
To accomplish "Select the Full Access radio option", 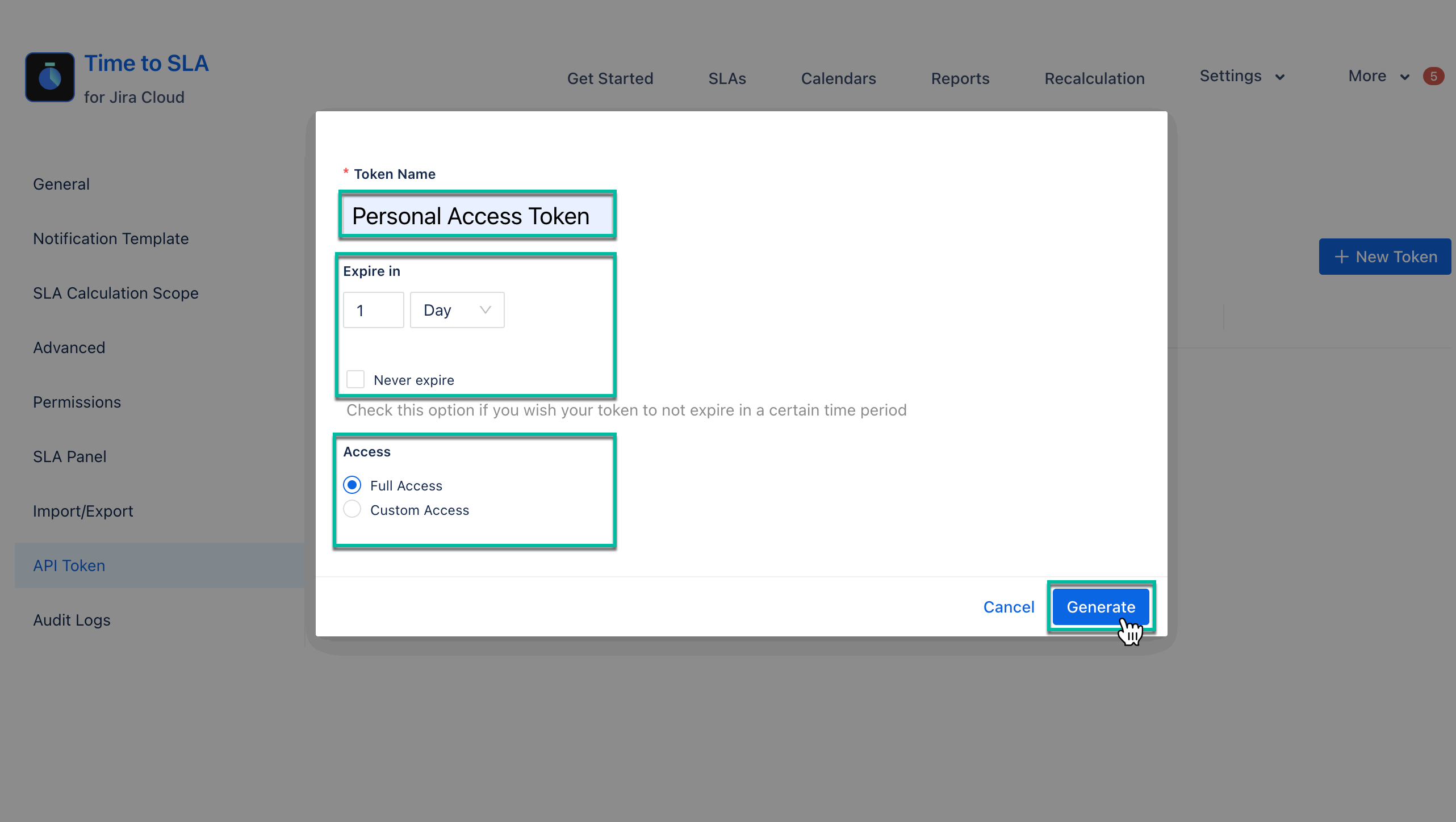I will (352, 485).
